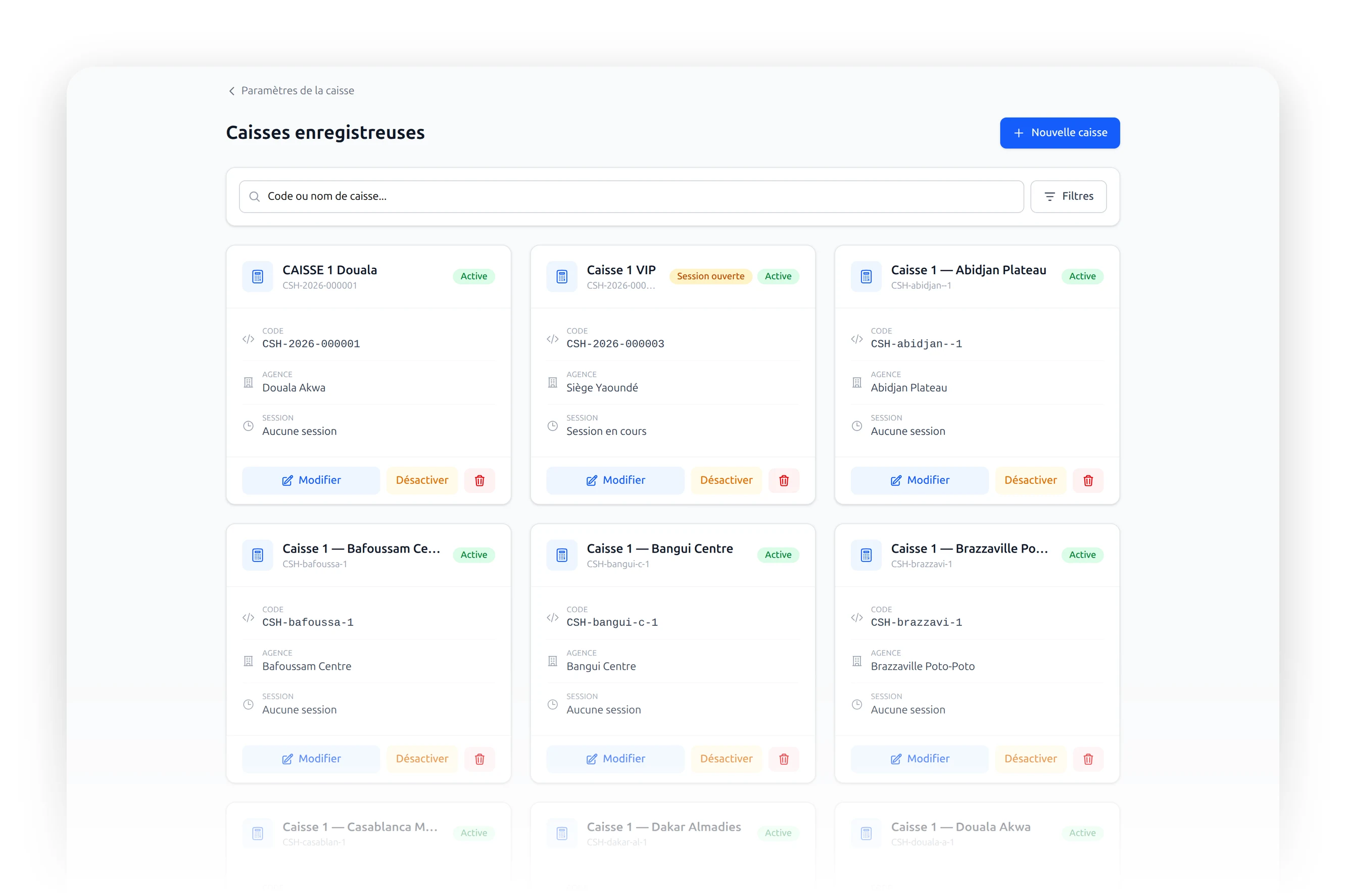Click Session en cours text

point(606,431)
